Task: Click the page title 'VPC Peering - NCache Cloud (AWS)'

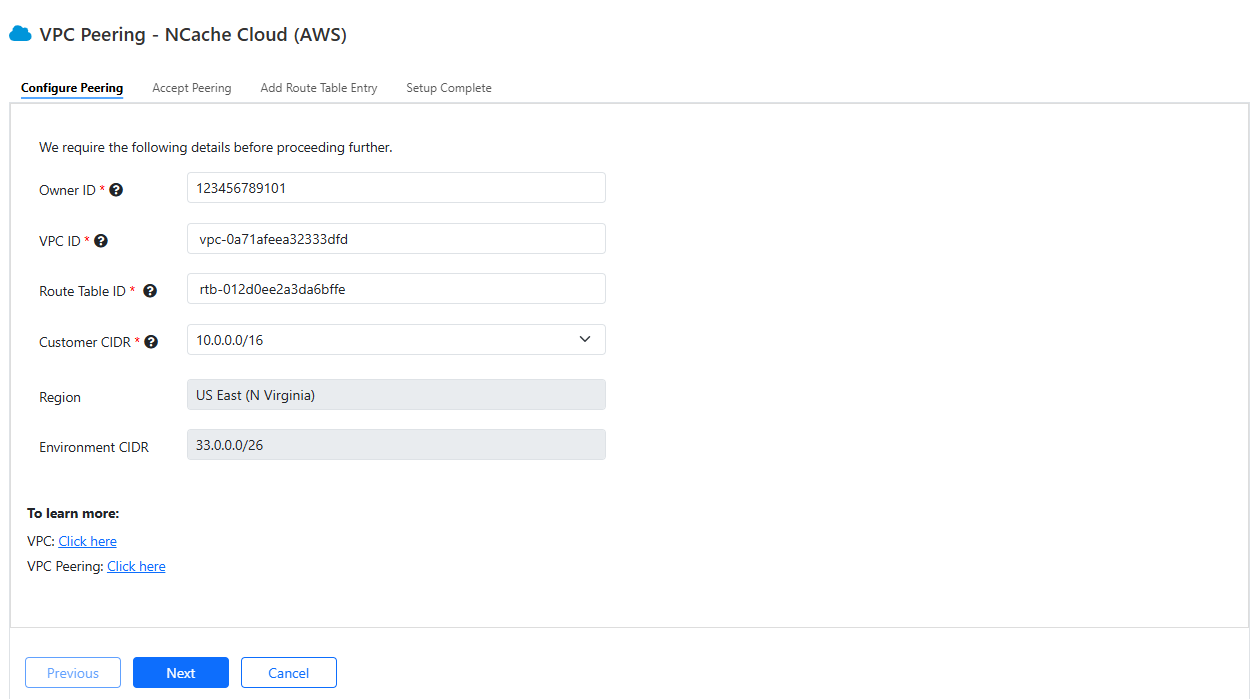Action: pyautogui.click(x=193, y=35)
